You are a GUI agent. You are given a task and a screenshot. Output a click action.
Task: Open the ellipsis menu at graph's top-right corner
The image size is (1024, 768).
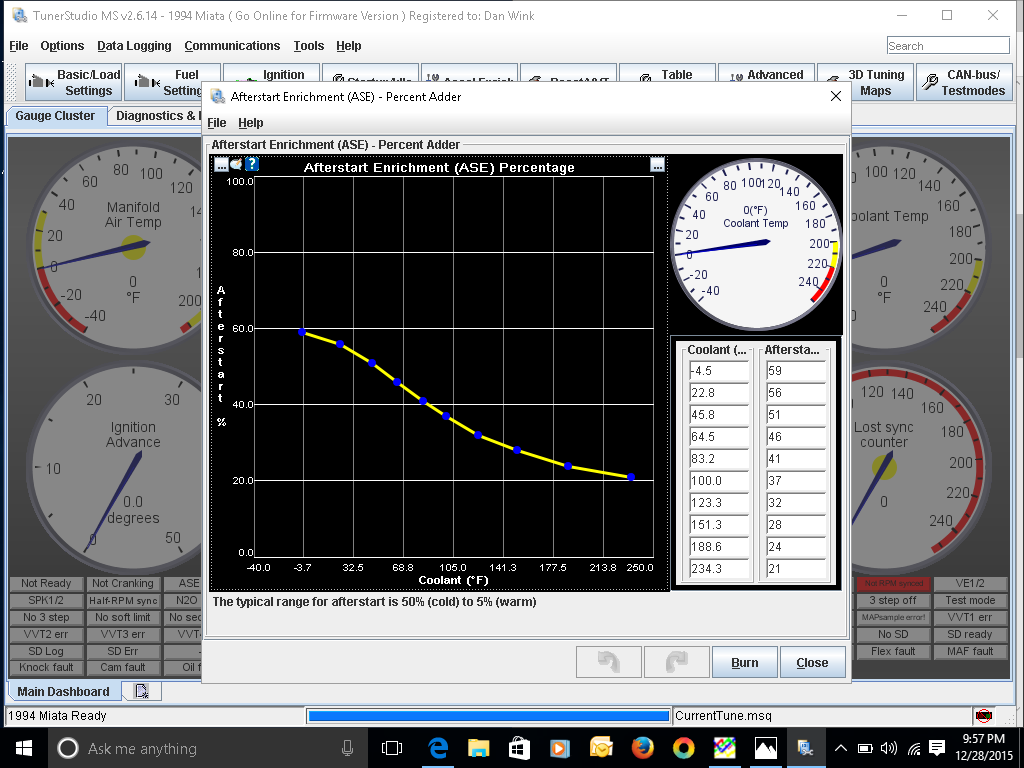click(657, 166)
